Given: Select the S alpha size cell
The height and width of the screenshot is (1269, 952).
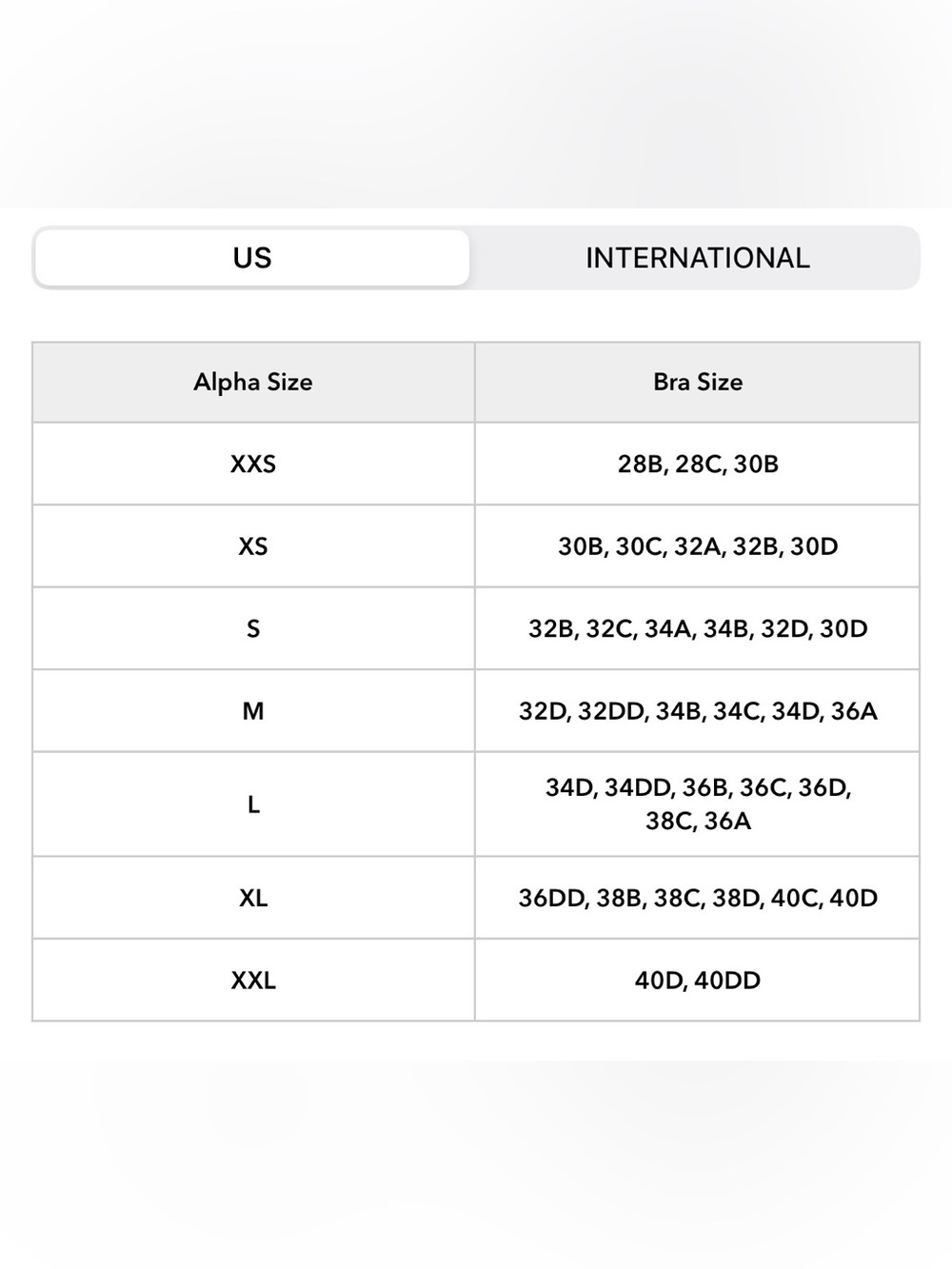Looking at the screenshot, I should (253, 628).
